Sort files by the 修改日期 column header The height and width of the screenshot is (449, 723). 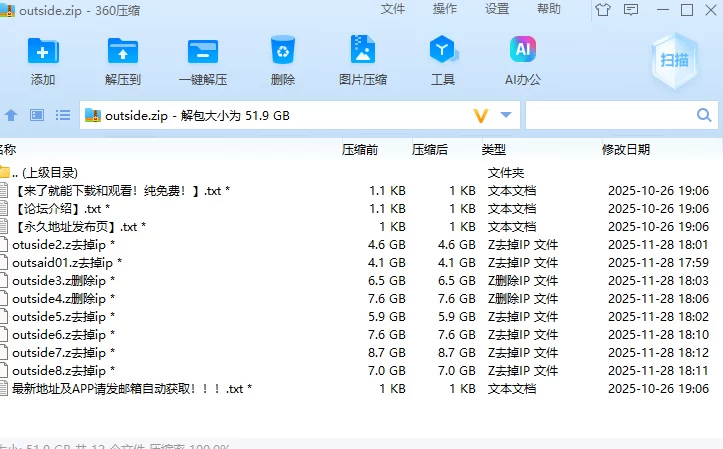625,149
